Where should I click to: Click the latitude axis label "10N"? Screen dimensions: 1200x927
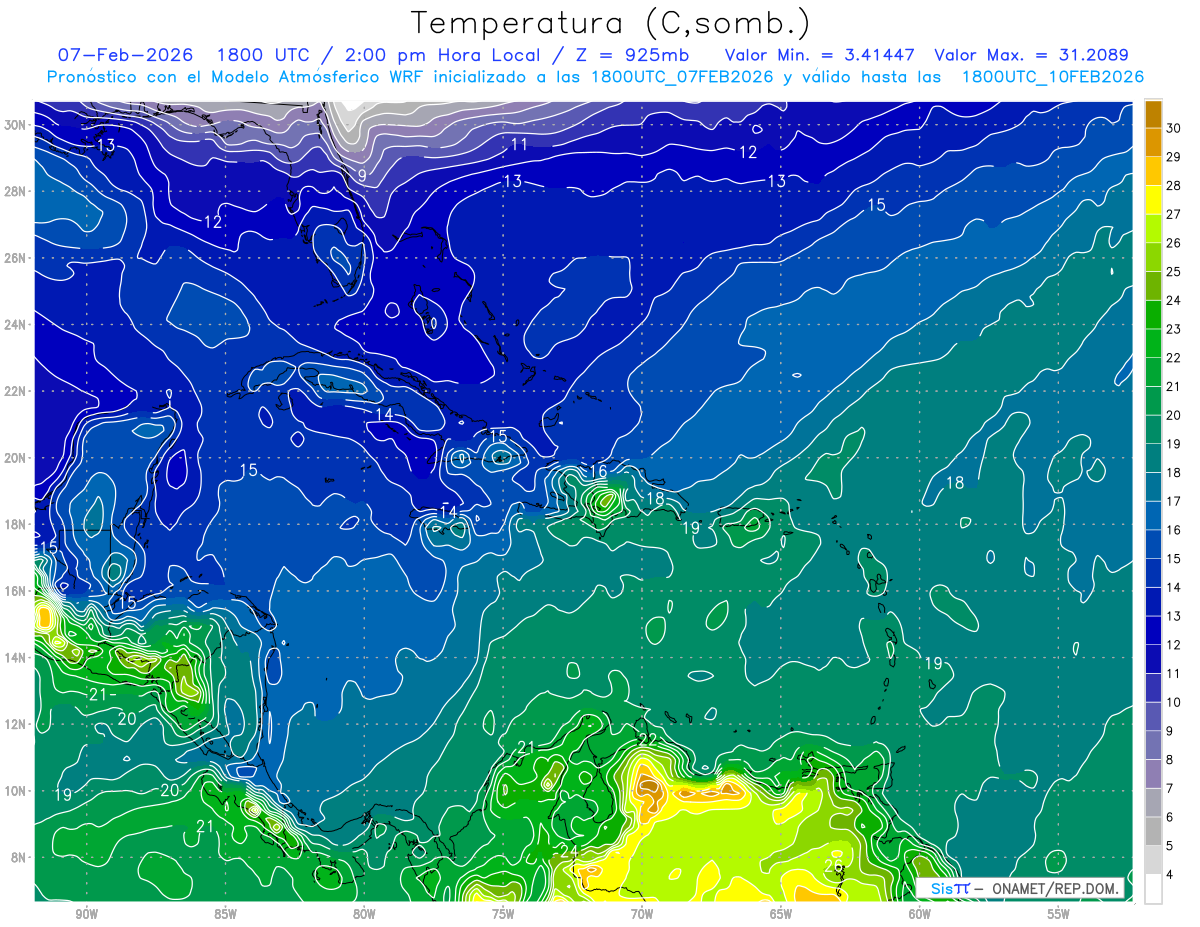click(17, 791)
